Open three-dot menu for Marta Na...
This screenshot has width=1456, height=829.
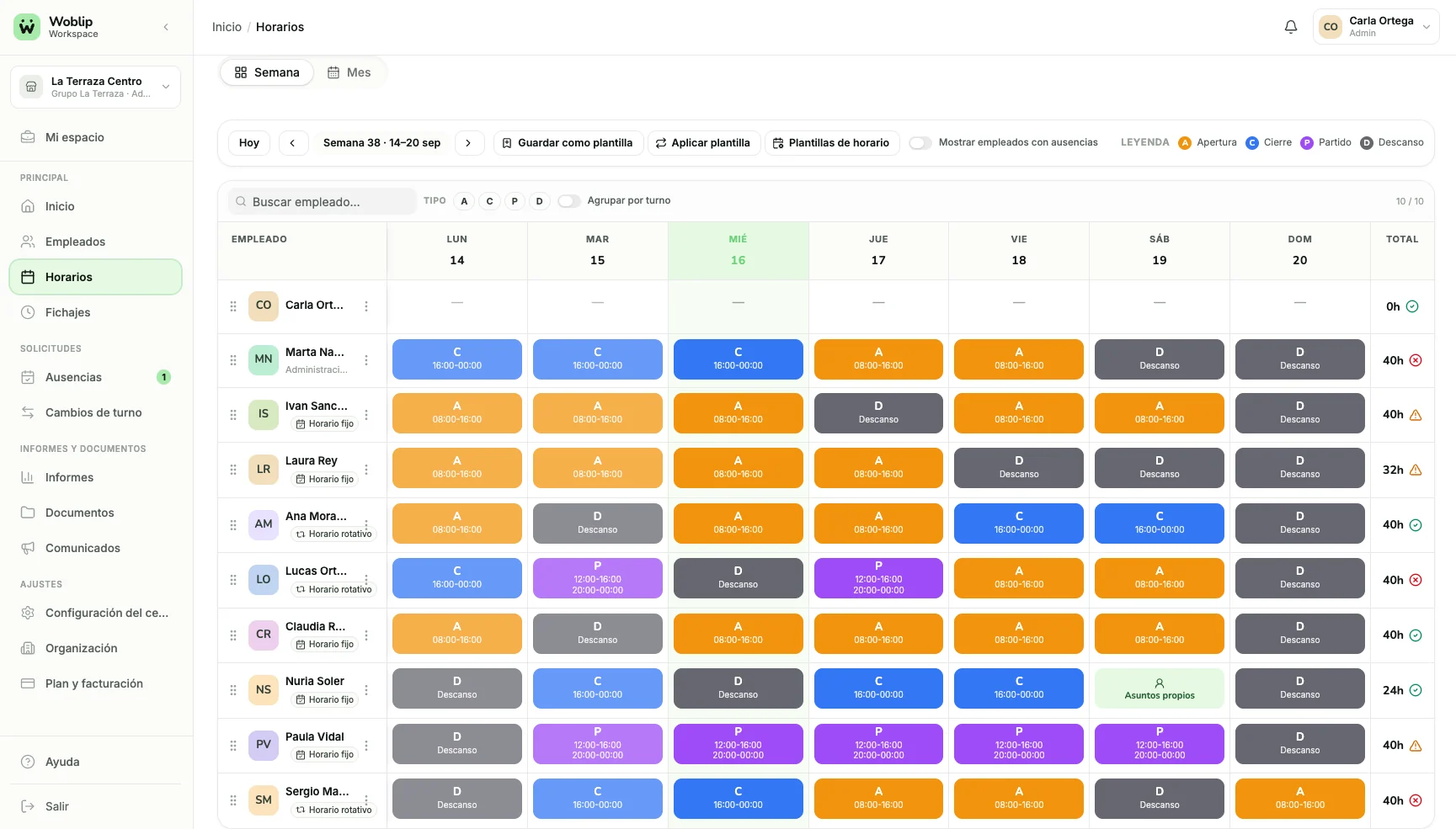[366, 360]
